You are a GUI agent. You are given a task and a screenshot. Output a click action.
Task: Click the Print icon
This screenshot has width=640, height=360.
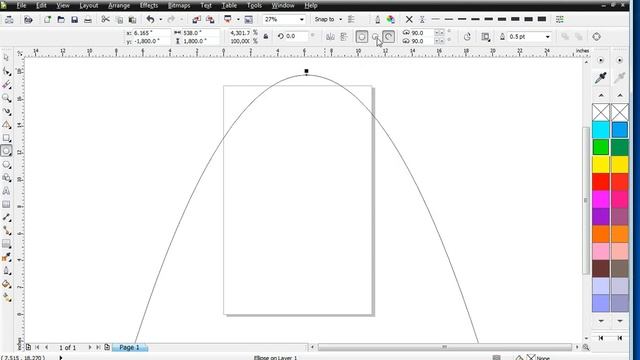tap(88, 19)
